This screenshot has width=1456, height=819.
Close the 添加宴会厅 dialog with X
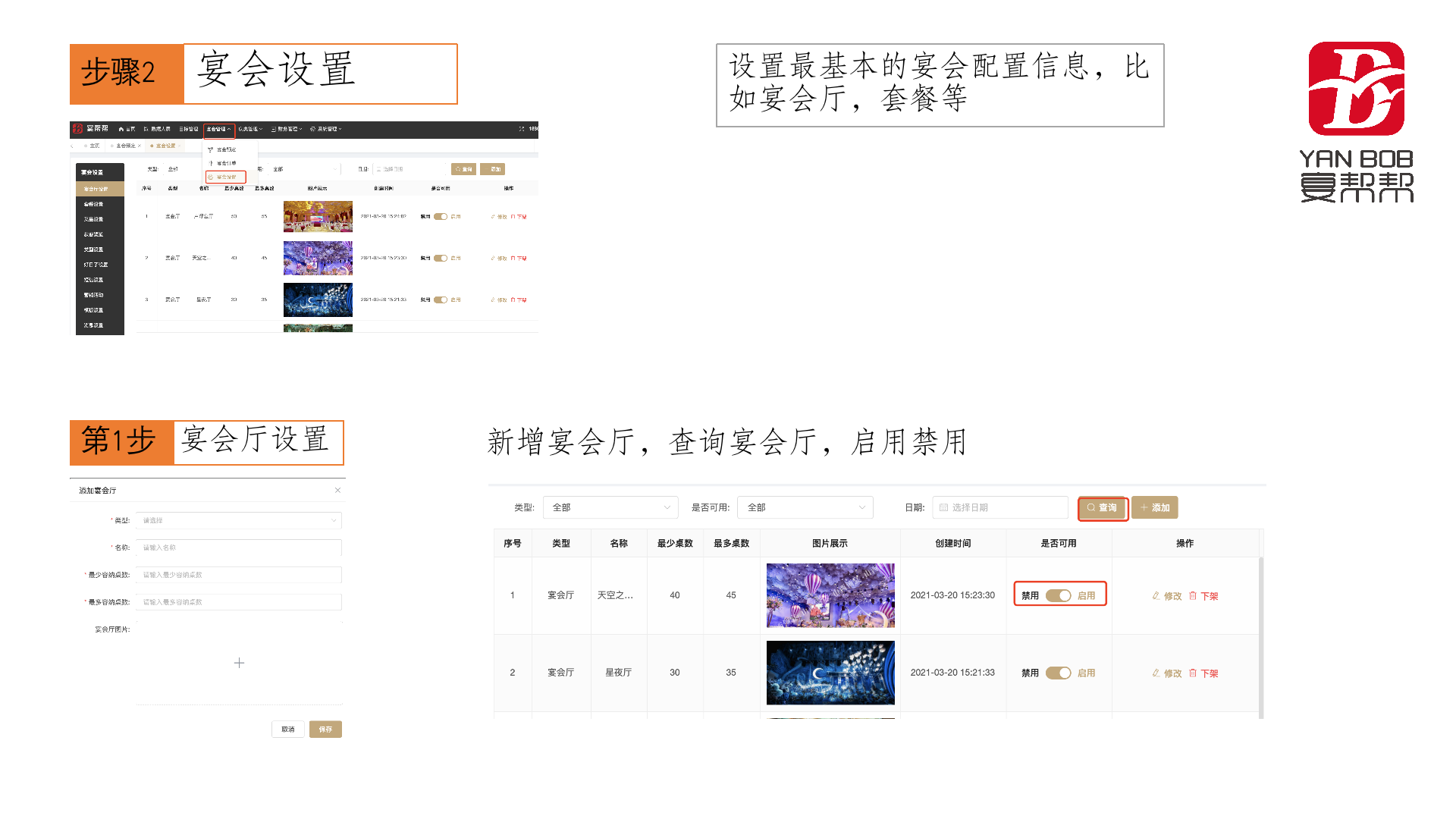337,491
